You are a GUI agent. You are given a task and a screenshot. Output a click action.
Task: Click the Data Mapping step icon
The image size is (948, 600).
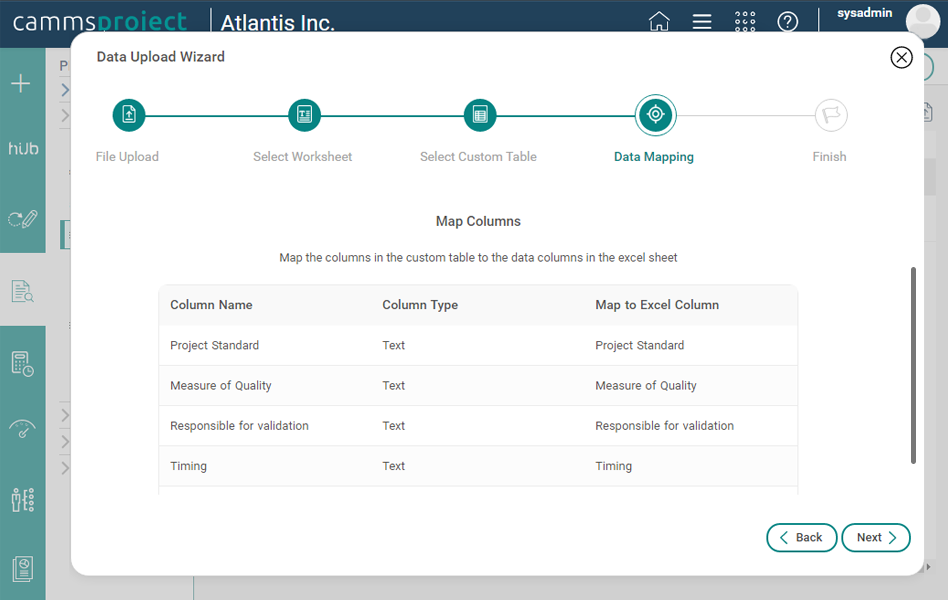[x=655, y=115]
